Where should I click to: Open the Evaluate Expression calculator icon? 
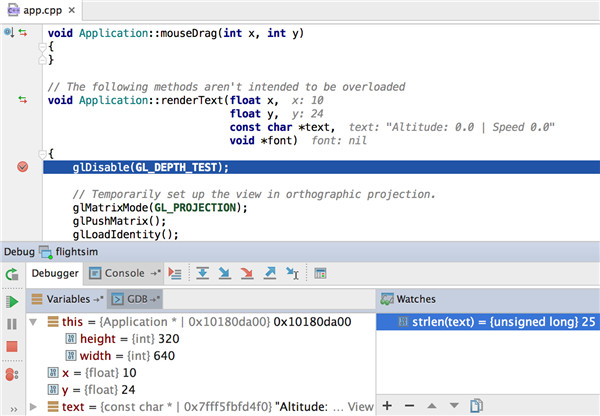tap(321, 273)
